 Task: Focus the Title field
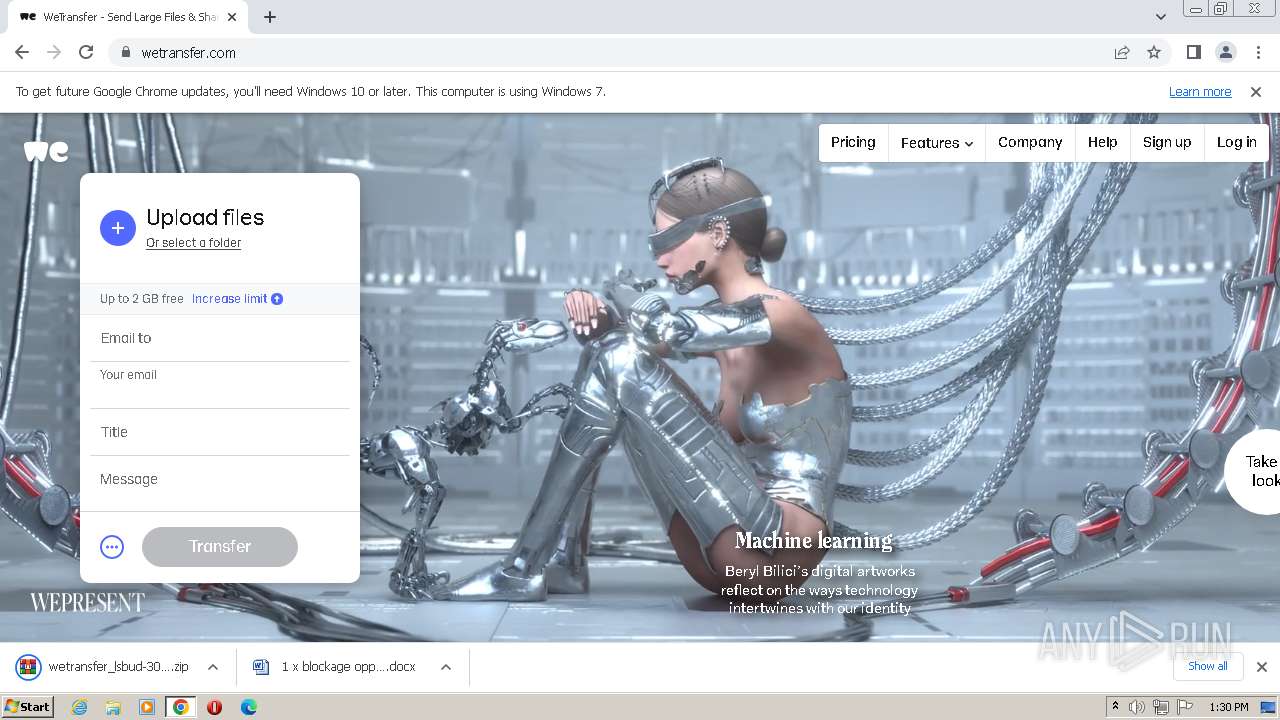[x=220, y=432]
